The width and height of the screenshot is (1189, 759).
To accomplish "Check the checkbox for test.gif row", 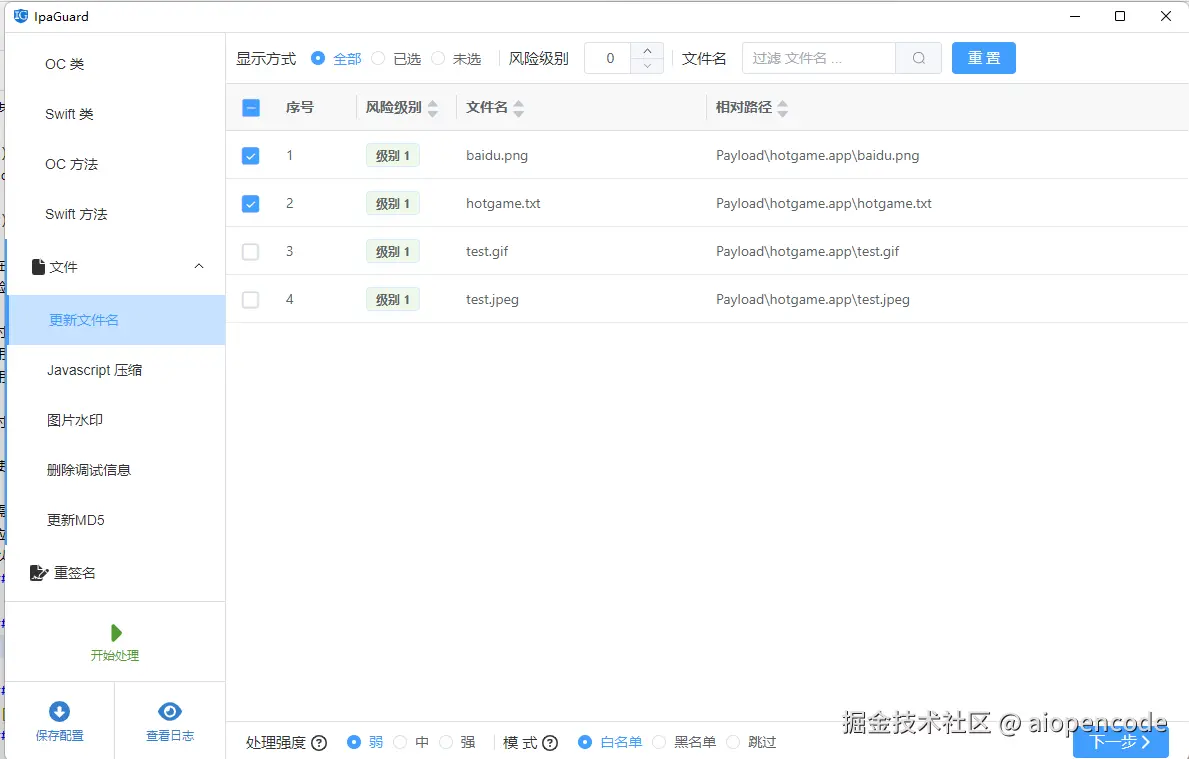I will point(250,251).
